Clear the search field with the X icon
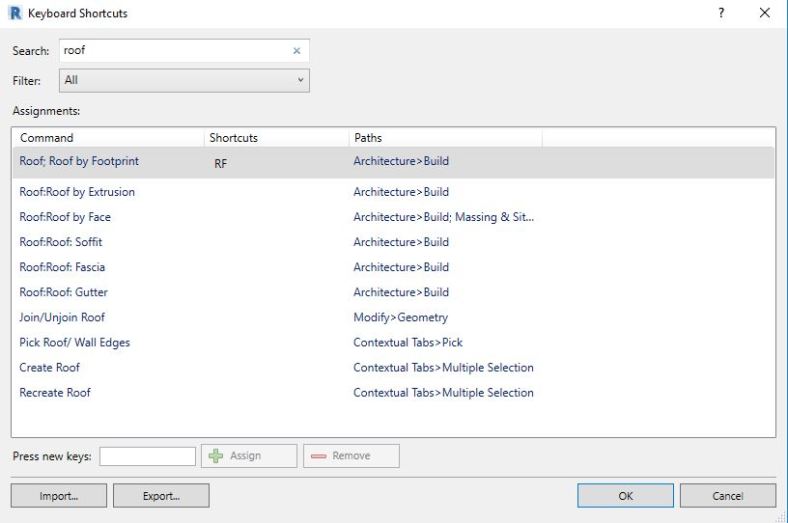 click(x=296, y=50)
